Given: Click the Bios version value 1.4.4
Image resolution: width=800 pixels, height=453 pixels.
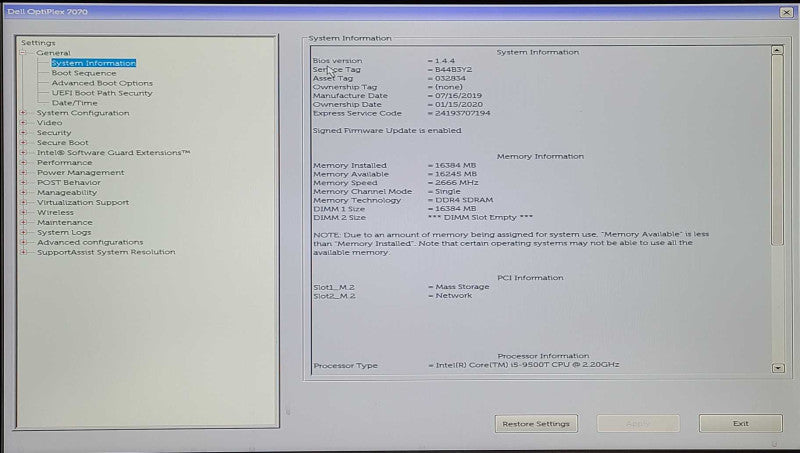Looking at the screenshot, I should point(444,61).
